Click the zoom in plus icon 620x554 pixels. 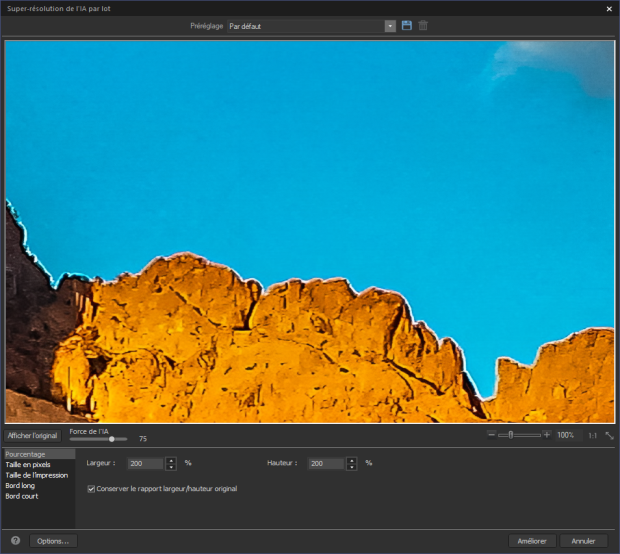point(547,435)
